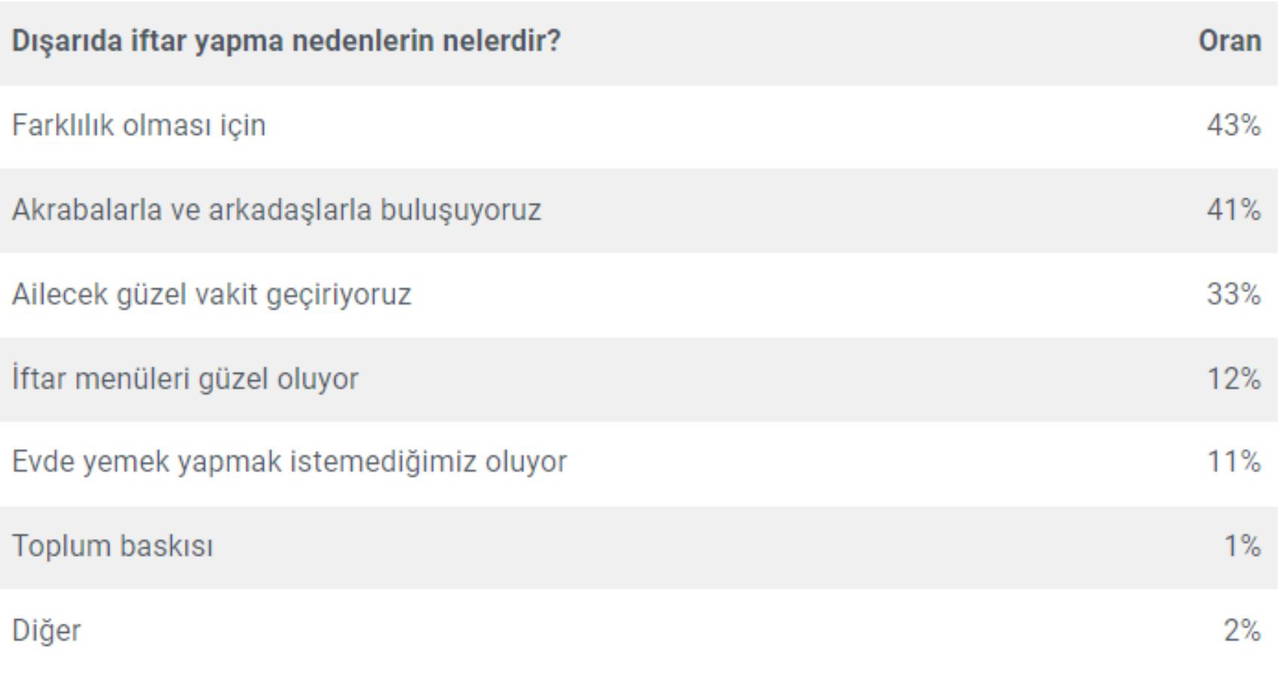The height and width of the screenshot is (678, 1280).
Task: Click the 33% percentage value
Action: point(1233,295)
